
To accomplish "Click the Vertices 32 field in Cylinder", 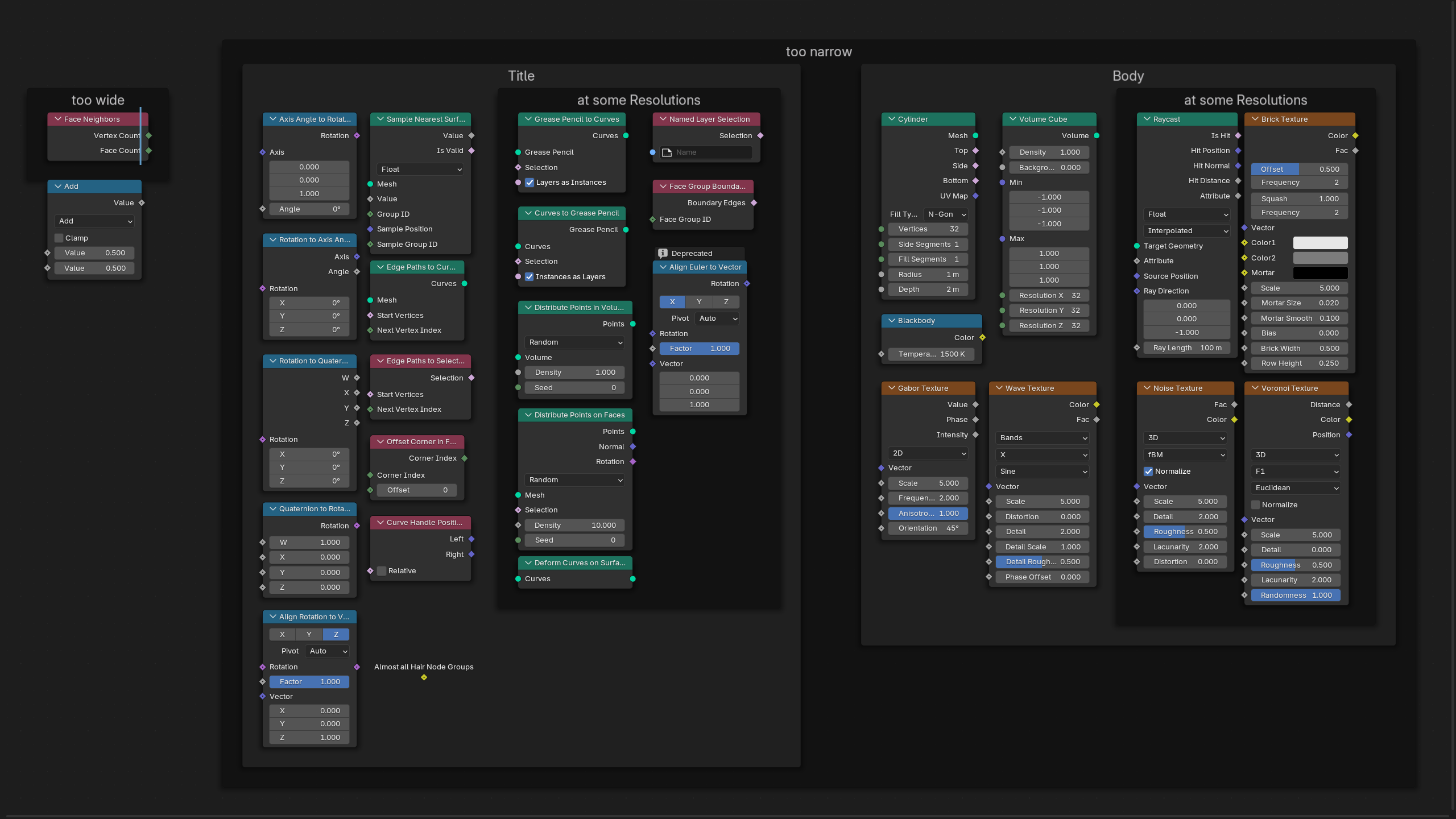I will [x=928, y=229].
